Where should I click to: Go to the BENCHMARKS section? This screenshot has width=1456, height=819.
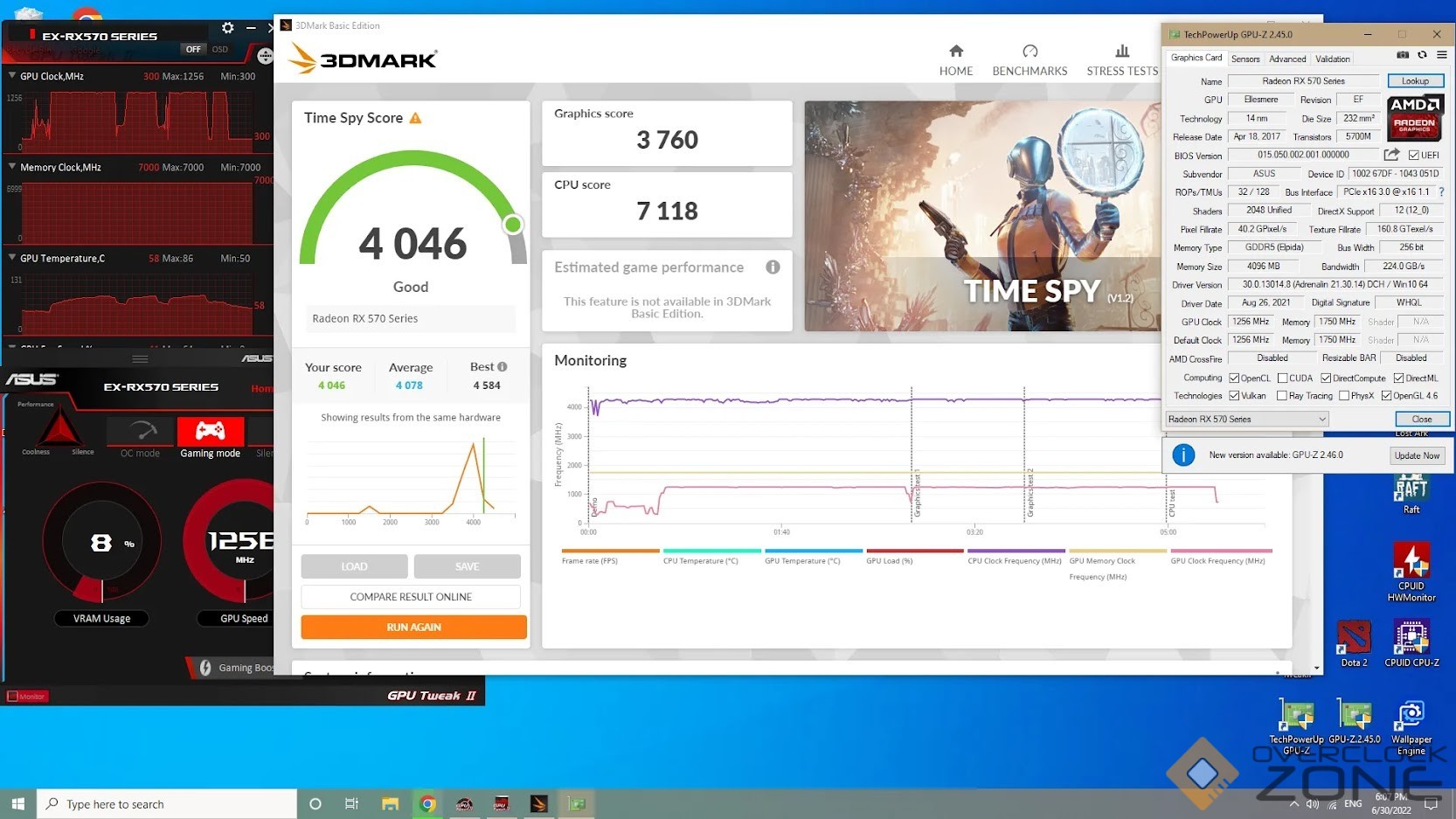tap(1030, 59)
